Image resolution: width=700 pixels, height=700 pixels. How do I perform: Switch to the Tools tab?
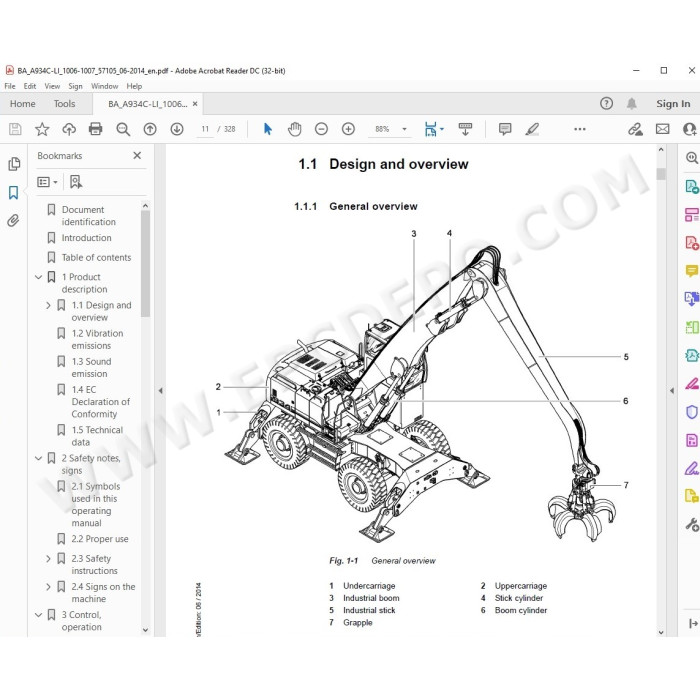(x=64, y=104)
